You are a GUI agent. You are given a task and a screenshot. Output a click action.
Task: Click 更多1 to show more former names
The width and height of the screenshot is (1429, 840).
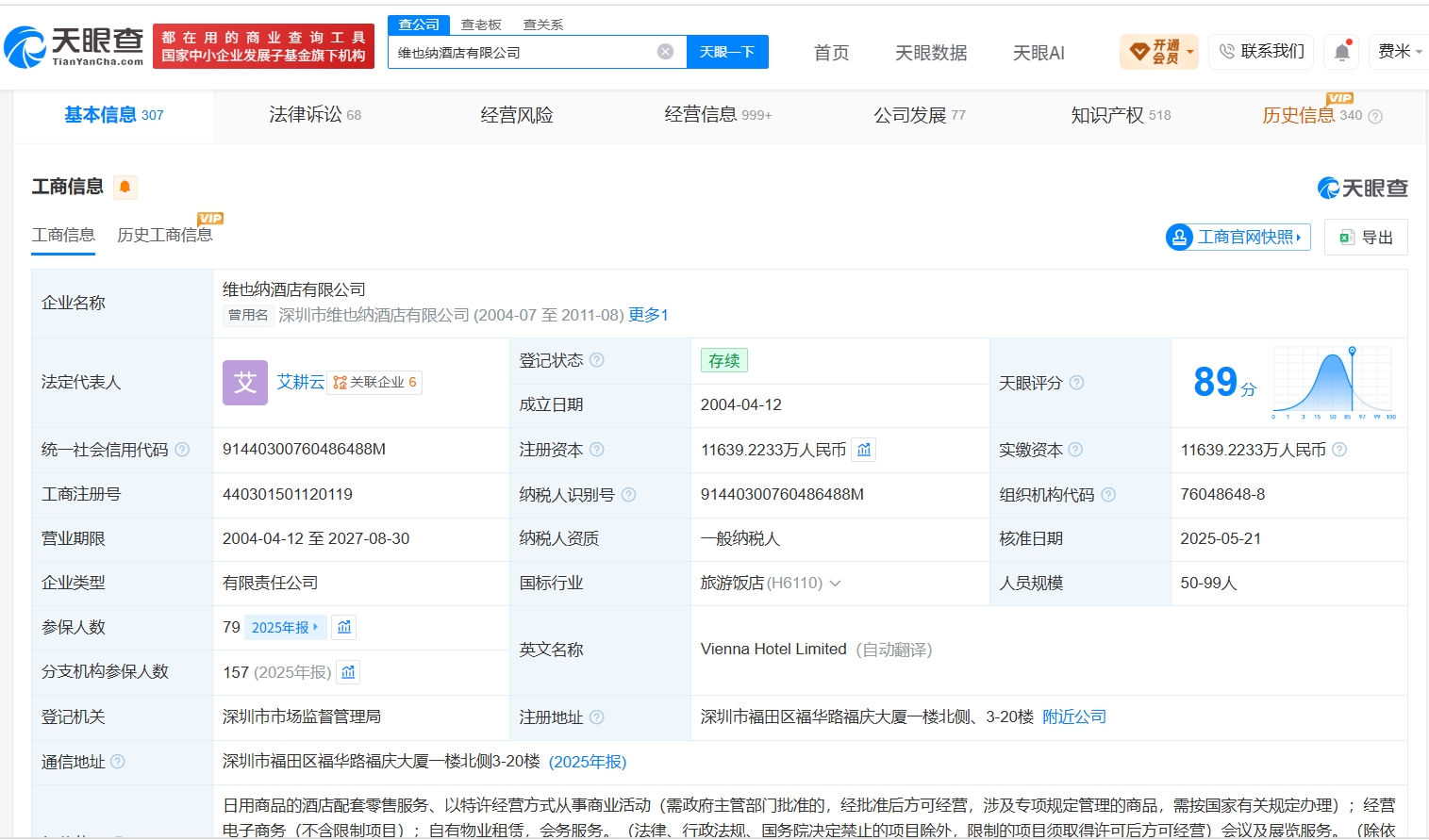pos(648,315)
